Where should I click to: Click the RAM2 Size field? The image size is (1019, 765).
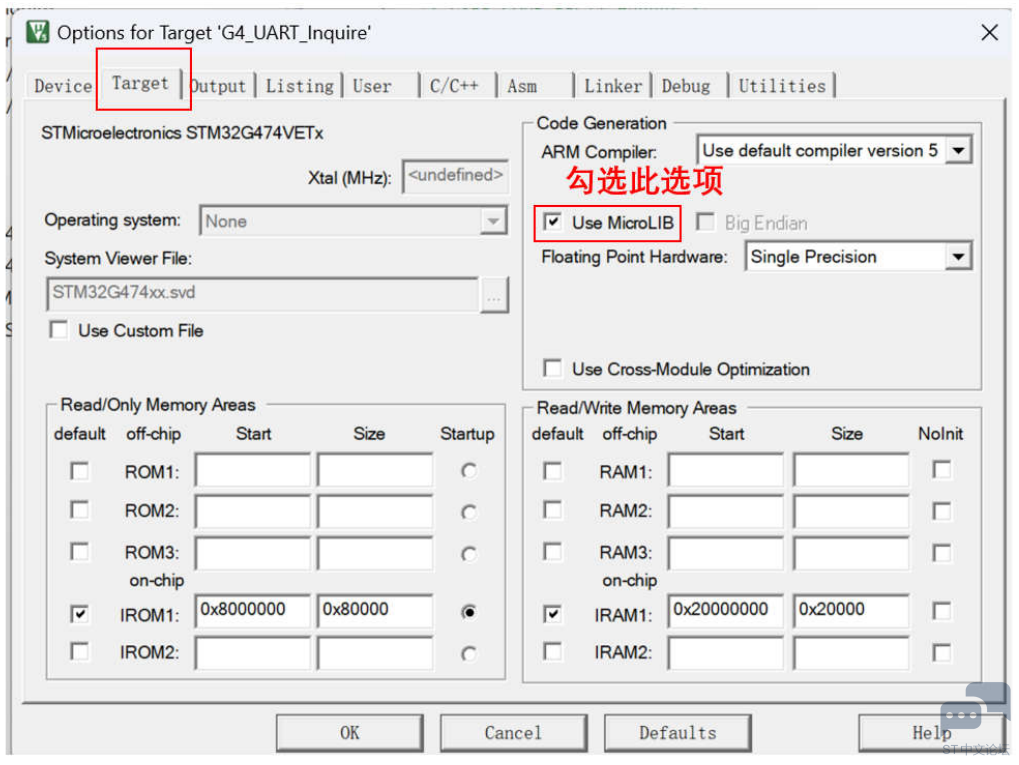tap(851, 512)
